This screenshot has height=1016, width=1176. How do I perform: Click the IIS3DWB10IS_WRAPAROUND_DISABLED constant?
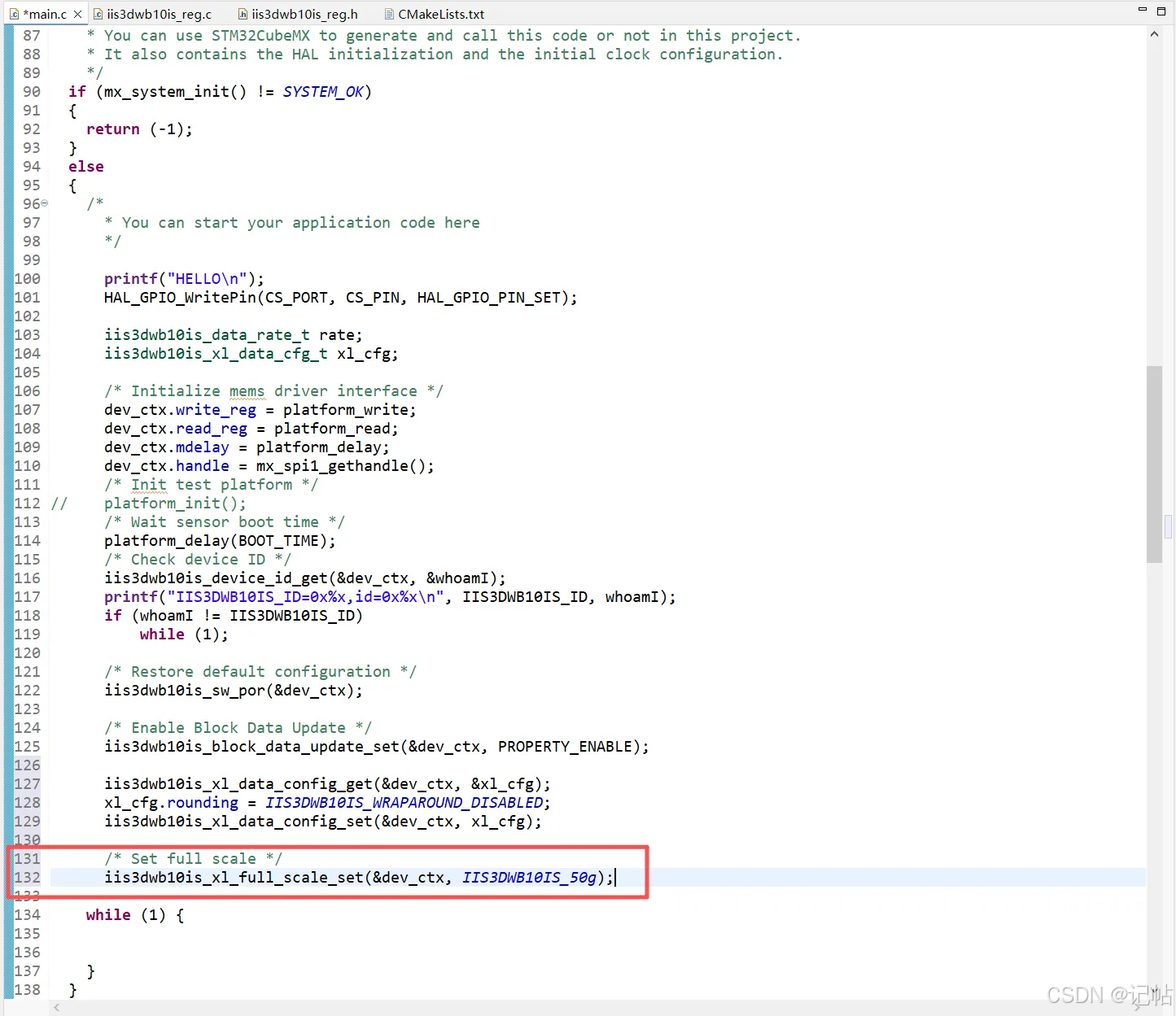tap(404, 803)
